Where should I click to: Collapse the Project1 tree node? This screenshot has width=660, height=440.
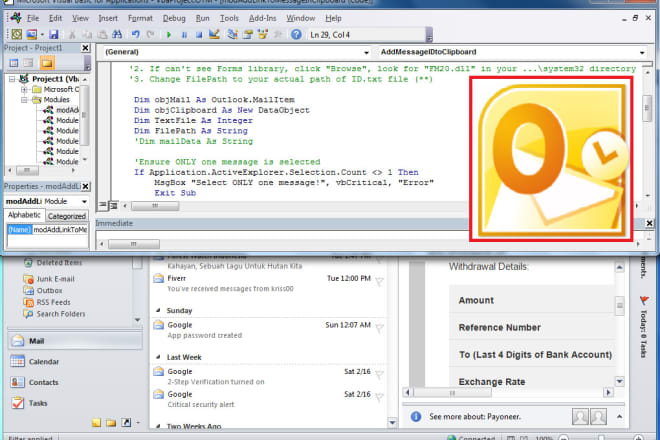coord(12,79)
